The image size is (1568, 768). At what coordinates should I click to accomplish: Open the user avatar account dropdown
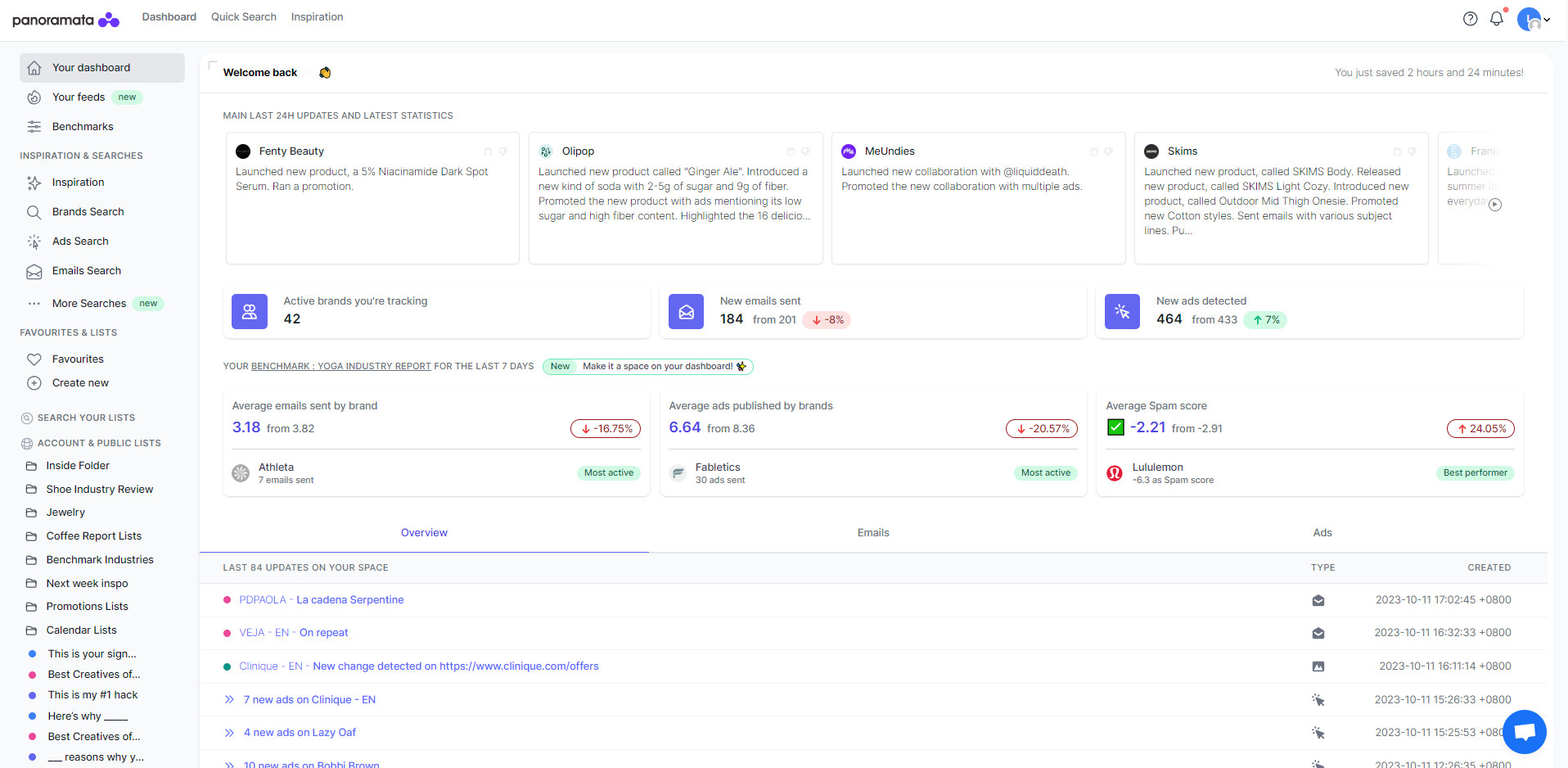[1533, 19]
